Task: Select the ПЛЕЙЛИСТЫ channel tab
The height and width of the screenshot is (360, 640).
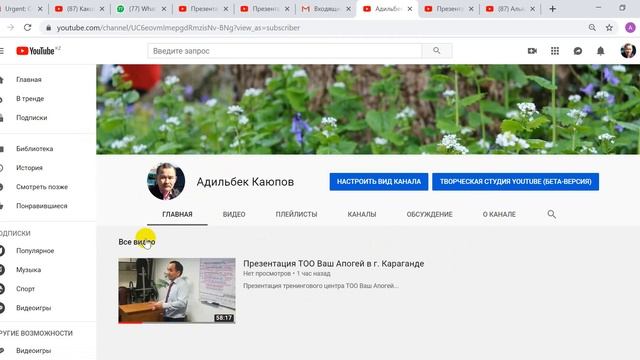Action: [296, 214]
